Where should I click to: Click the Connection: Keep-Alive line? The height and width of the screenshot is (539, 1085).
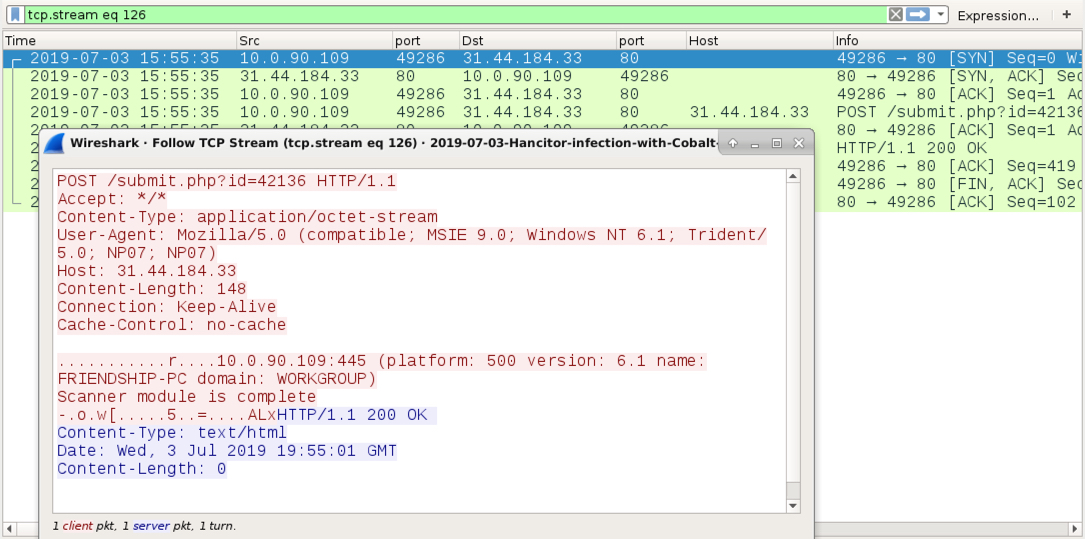pos(167,307)
